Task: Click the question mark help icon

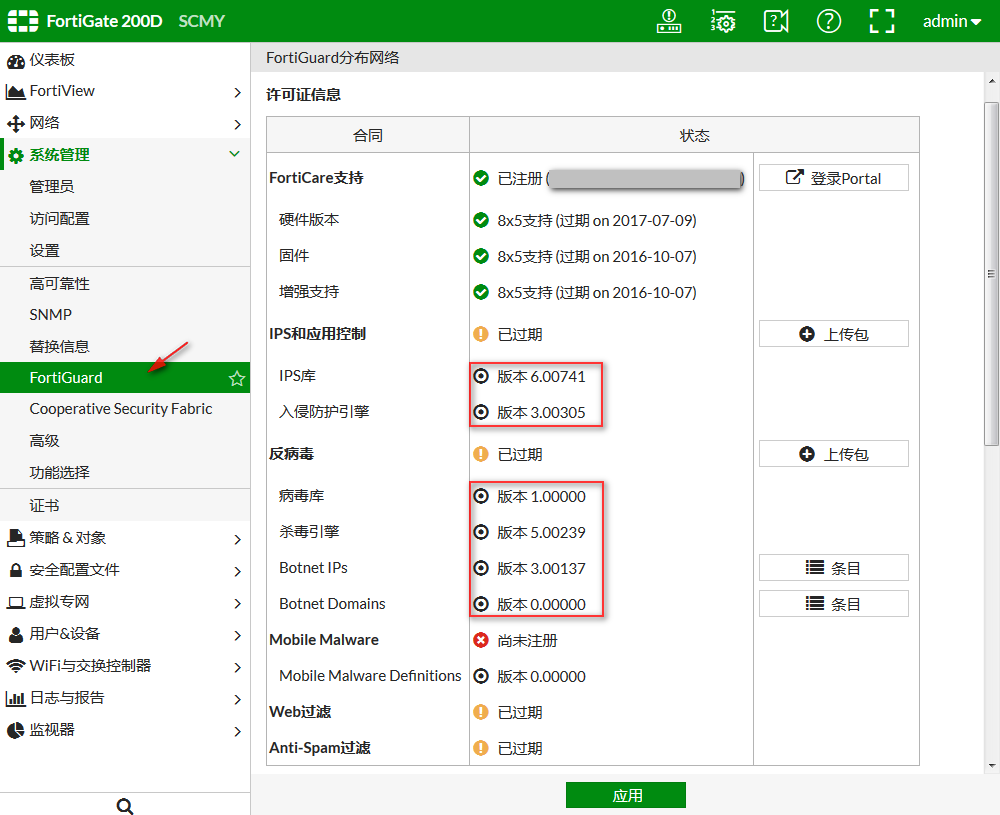Action: (828, 21)
